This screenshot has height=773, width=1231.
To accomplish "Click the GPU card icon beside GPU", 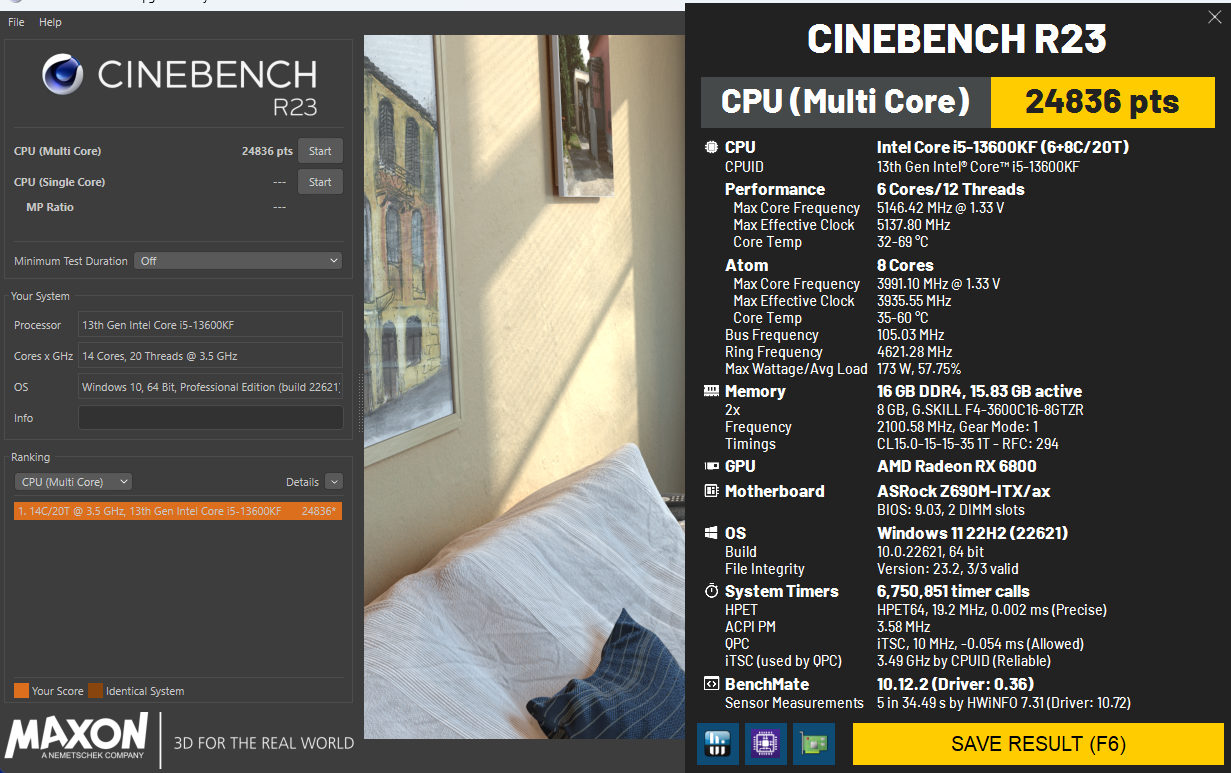I will 711,466.
